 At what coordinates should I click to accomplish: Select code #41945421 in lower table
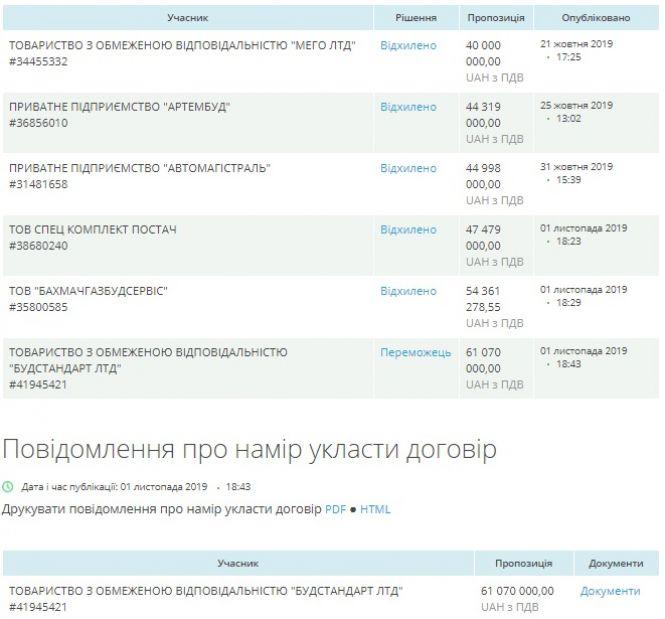(x=38, y=608)
